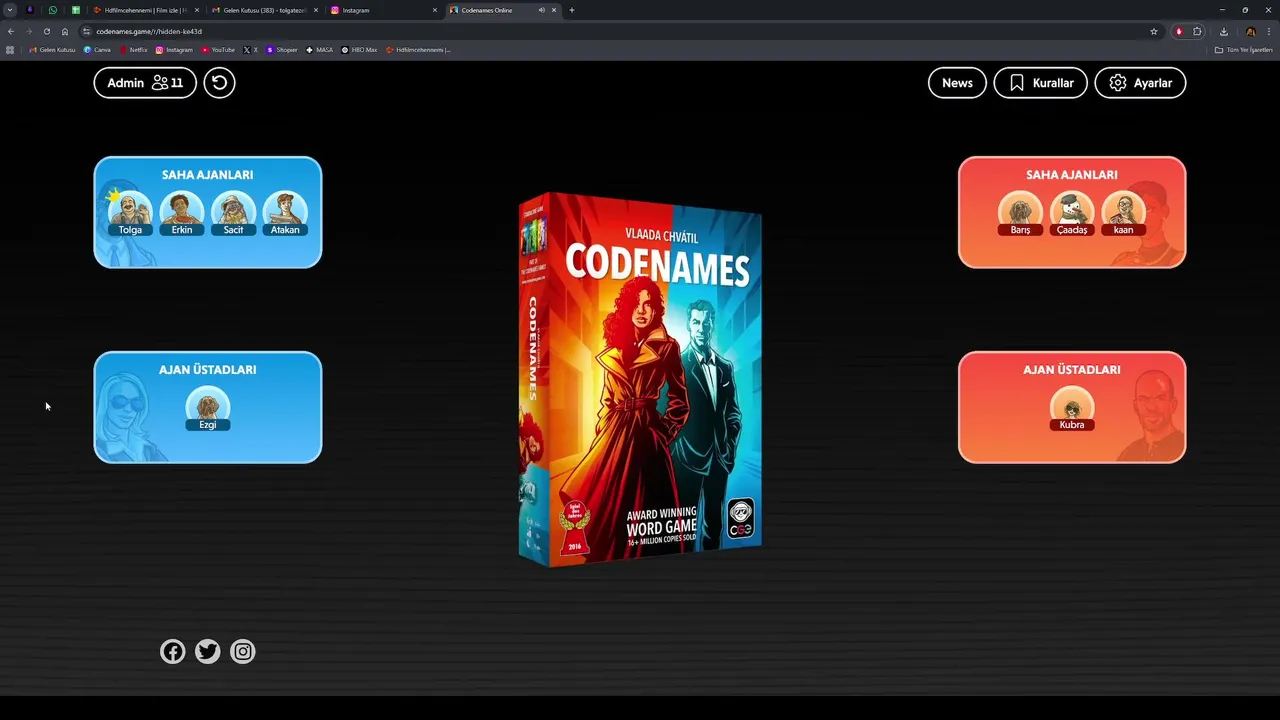
Task: Open the Instagram icon link
Action: tap(243, 652)
